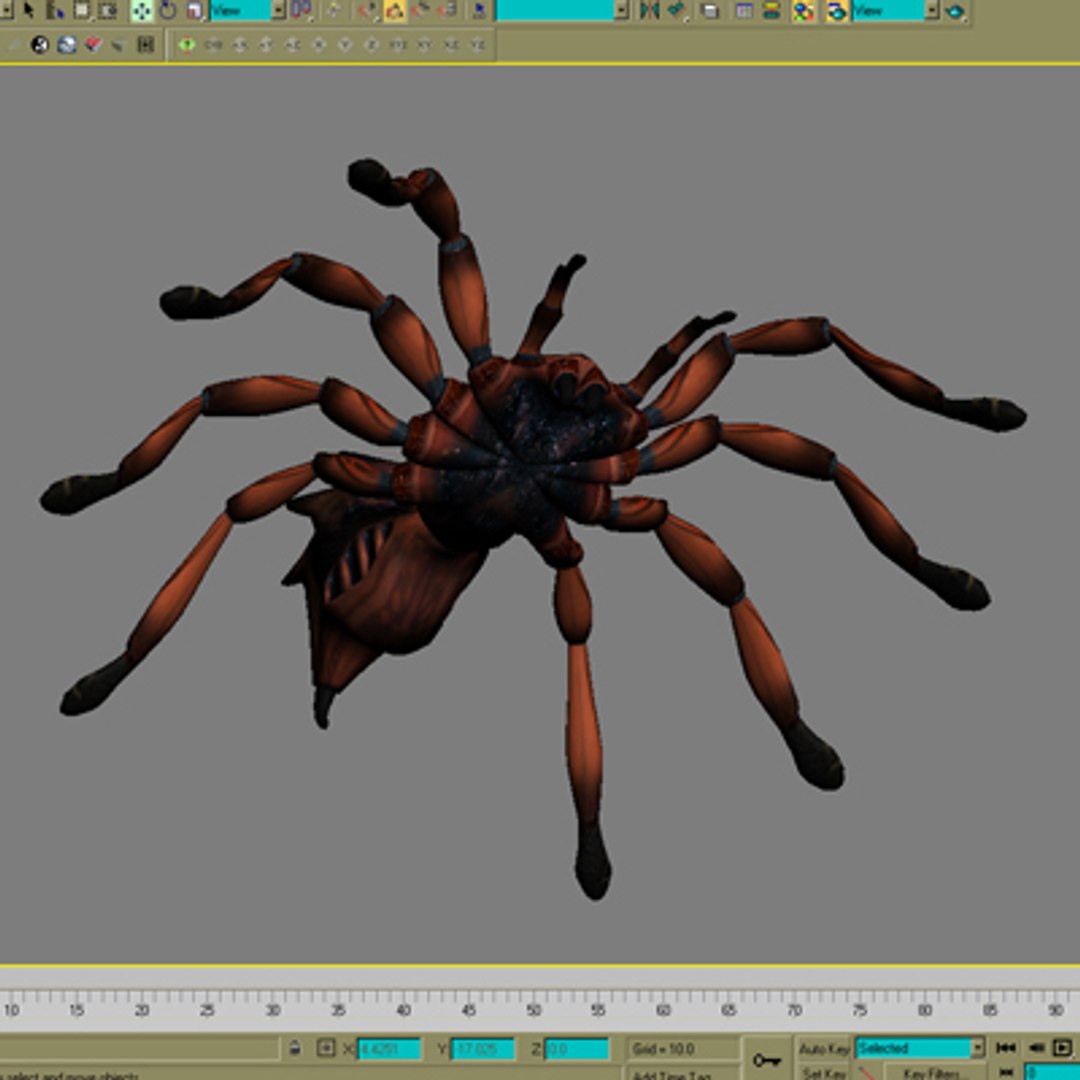1080x1080 pixels.
Task: Play the animation
Action: pyautogui.click(x=1063, y=1048)
